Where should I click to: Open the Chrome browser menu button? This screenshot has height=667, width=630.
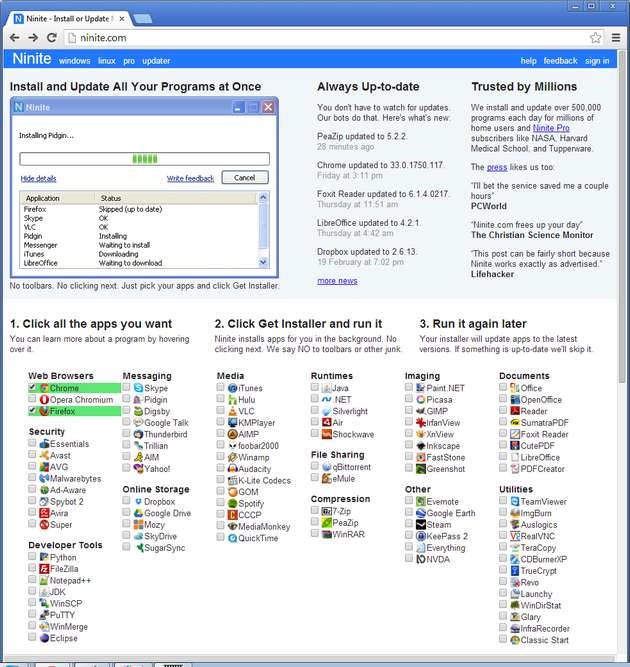click(x=616, y=38)
